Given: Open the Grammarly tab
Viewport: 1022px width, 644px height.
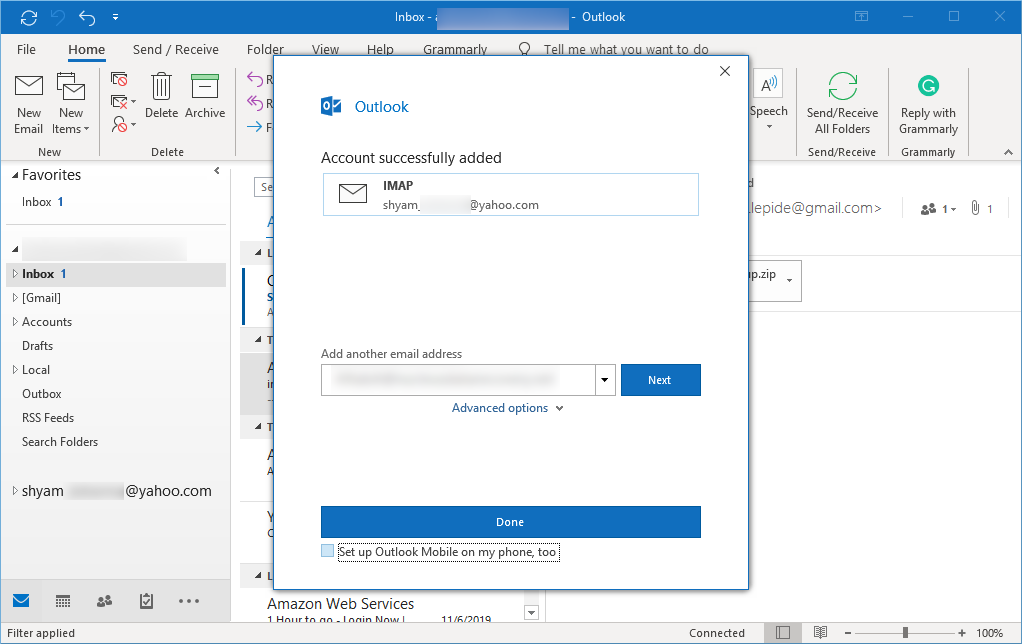Looking at the screenshot, I should [x=455, y=50].
